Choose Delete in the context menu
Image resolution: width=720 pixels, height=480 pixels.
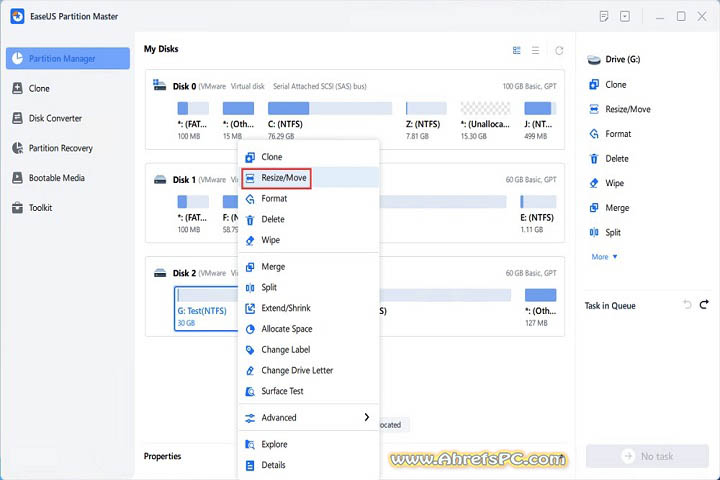click(309, 219)
